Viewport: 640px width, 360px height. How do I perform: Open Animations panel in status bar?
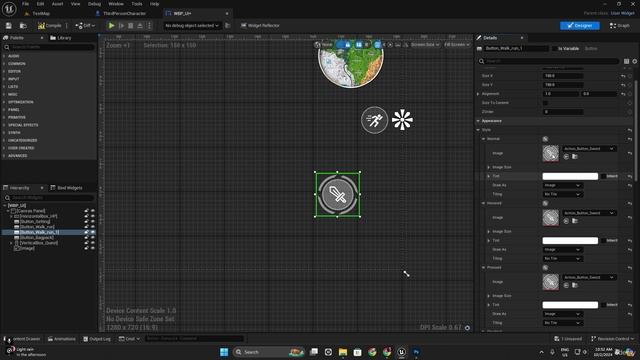click(62, 339)
